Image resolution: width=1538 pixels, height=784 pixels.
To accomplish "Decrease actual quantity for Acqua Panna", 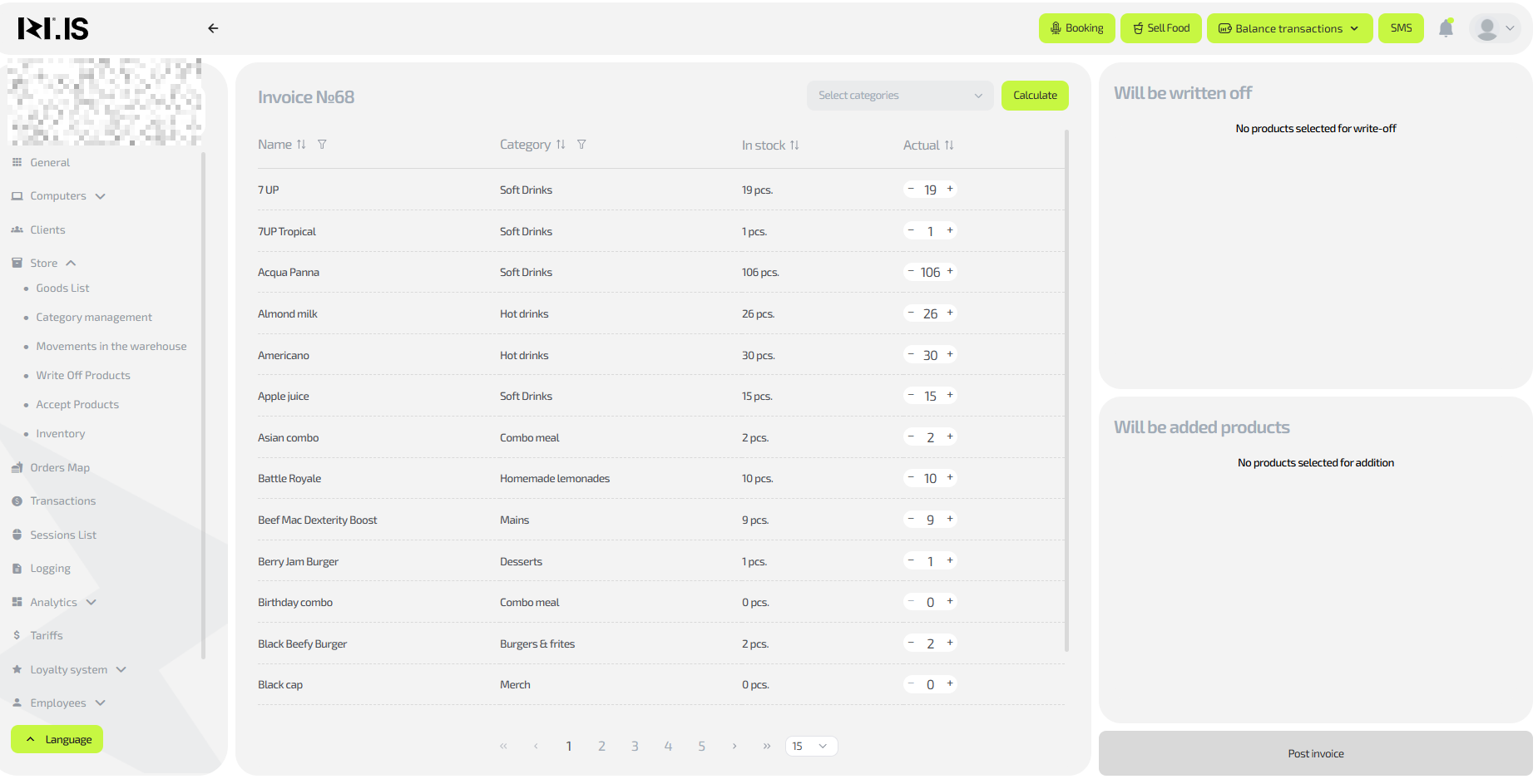I will tap(911, 271).
